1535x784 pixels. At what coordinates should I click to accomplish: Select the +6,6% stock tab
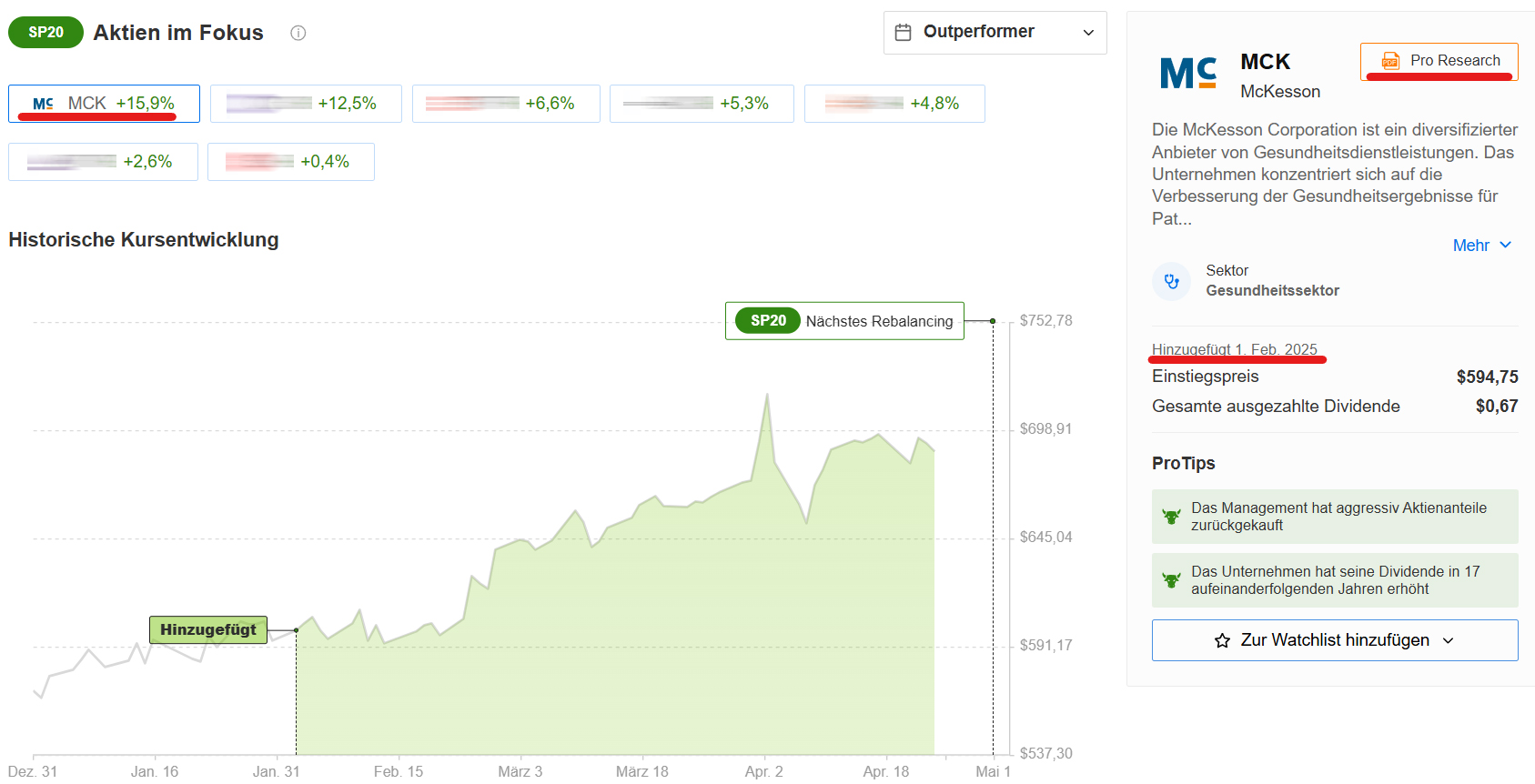click(x=506, y=104)
